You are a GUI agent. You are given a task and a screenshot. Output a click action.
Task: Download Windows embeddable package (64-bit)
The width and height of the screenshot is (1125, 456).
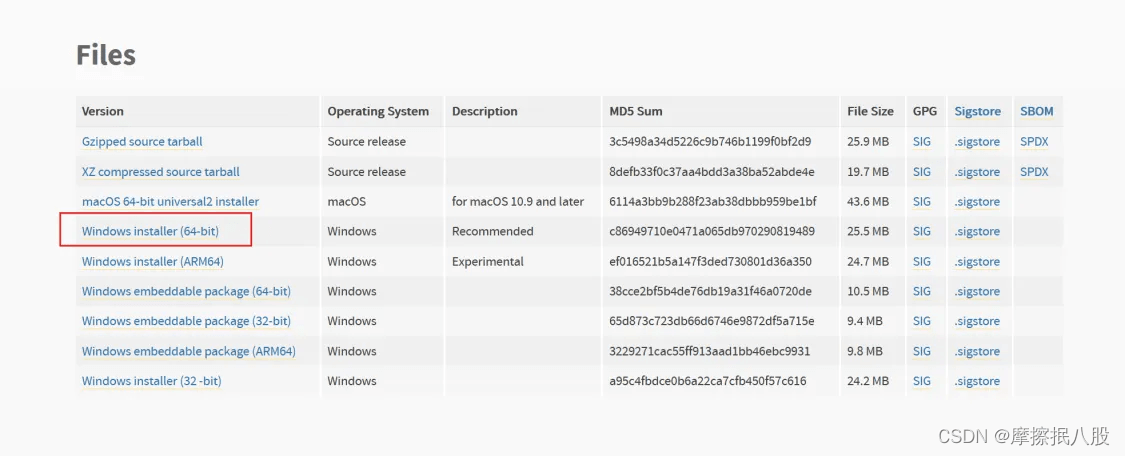pos(186,292)
